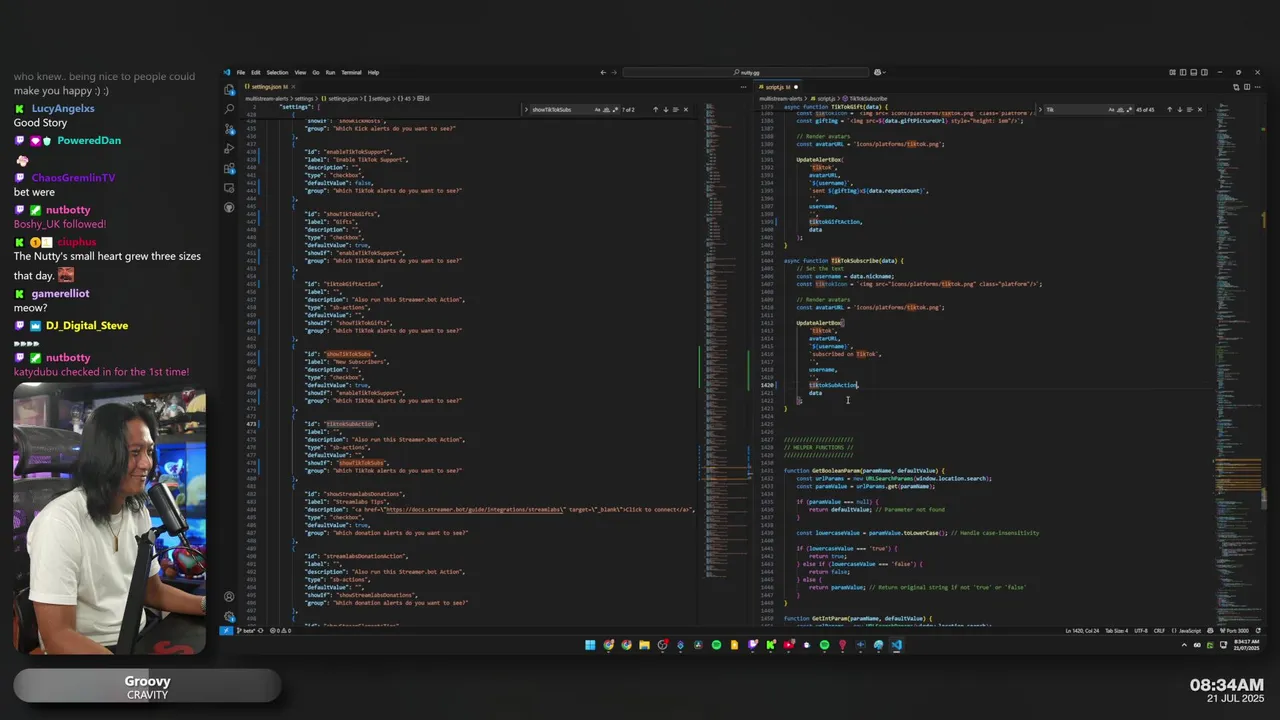Open the Explorer view in activity bar
Image resolution: width=1280 pixels, height=720 pixels.
tap(229, 90)
